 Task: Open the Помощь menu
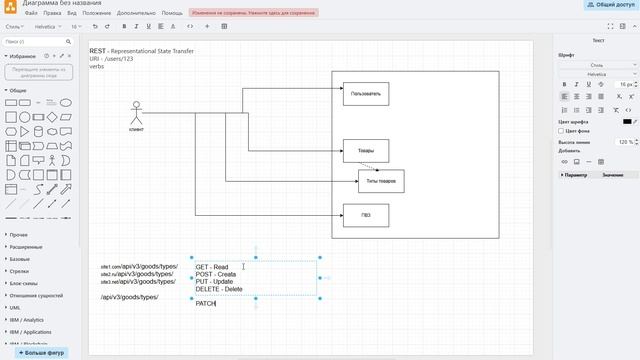click(172, 13)
